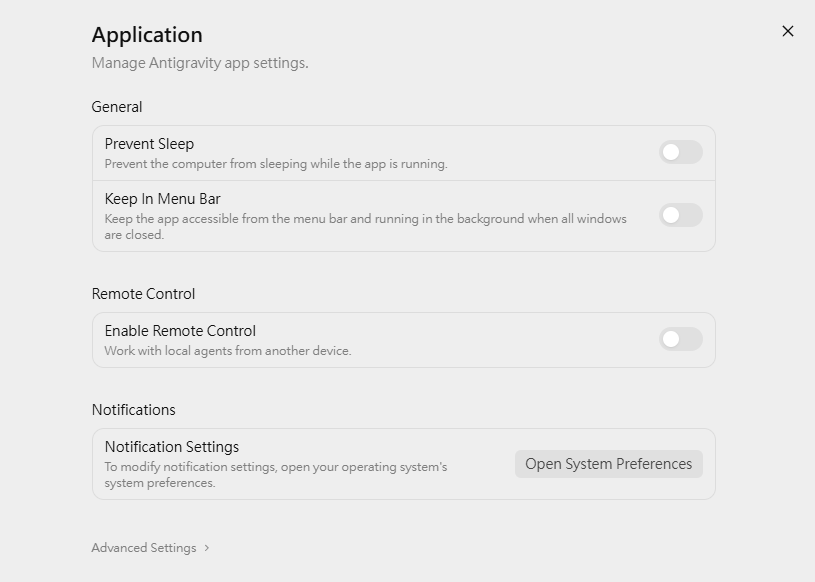815x582 pixels.
Task: Toggle the Prevent Sleep switch
Action: pyautogui.click(x=681, y=152)
